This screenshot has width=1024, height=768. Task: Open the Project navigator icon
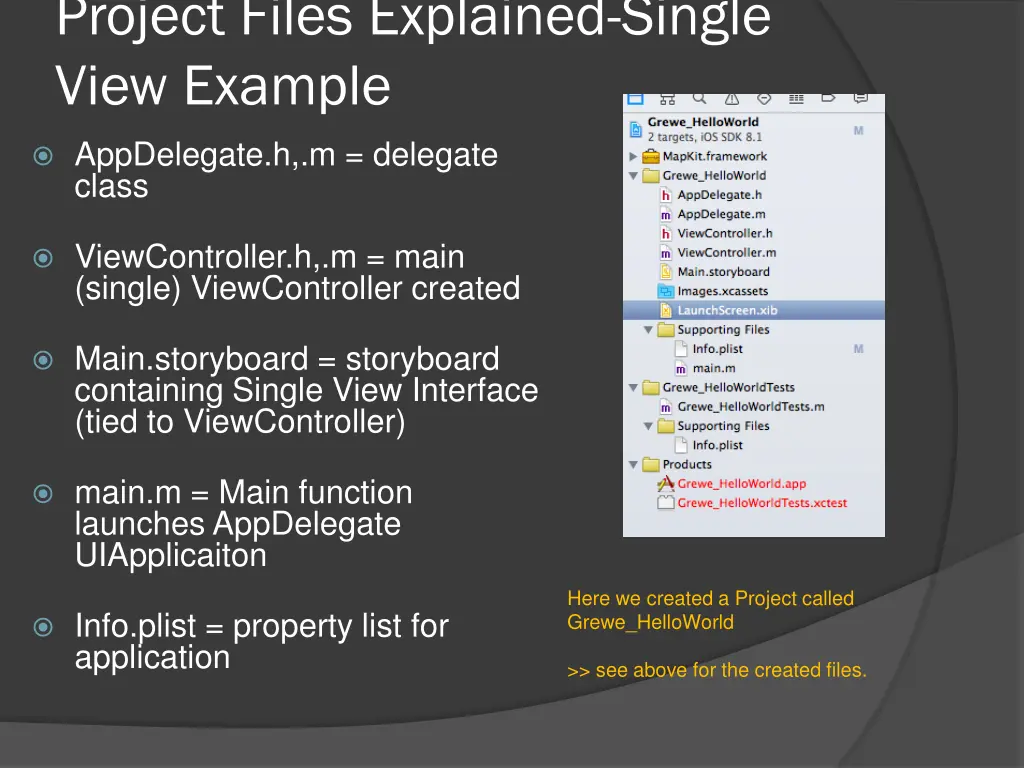(635, 99)
